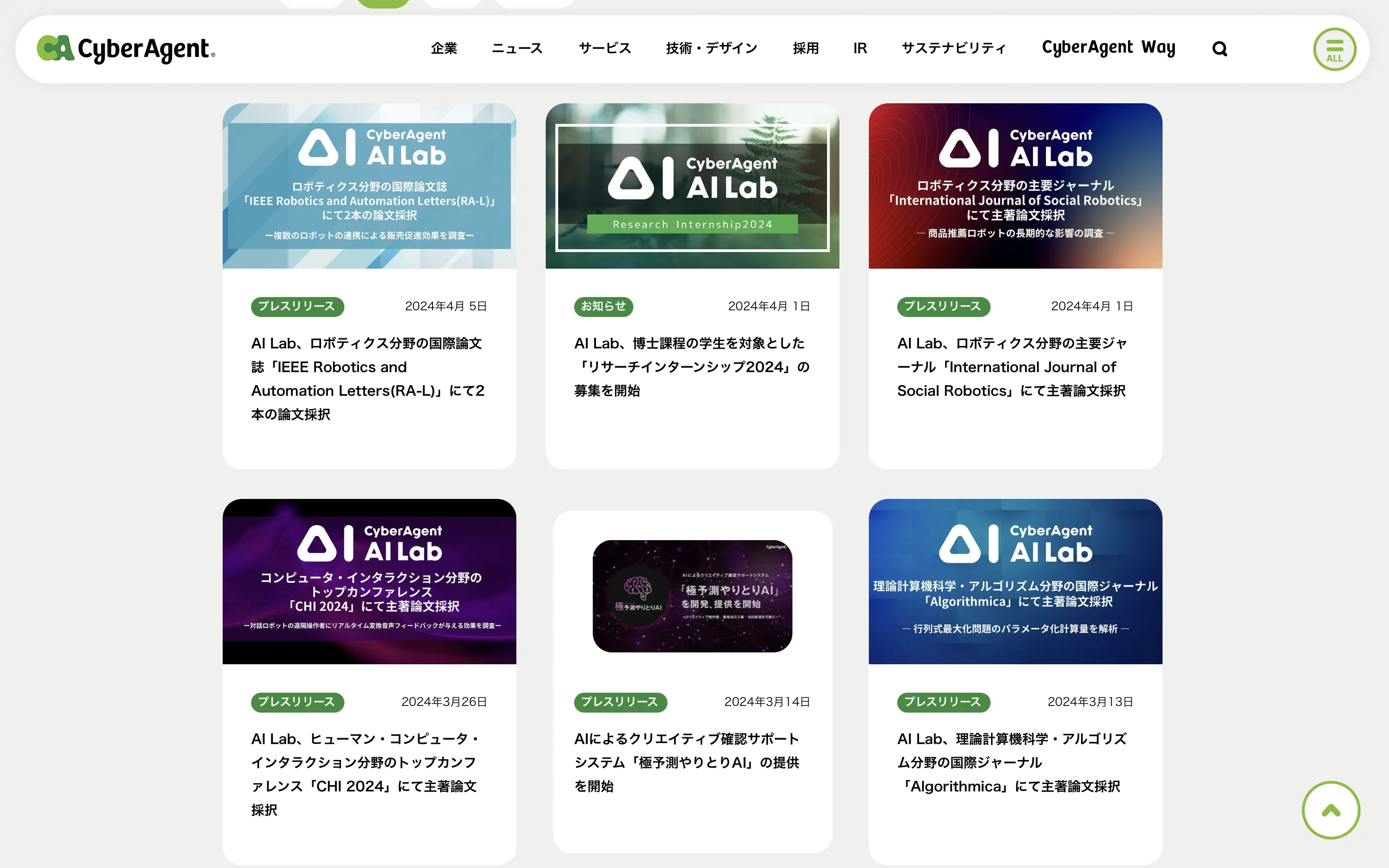Viewport: 1389px width, 868px height.
Task: Open the 企業 menu item
Action: tap(444, 48)
